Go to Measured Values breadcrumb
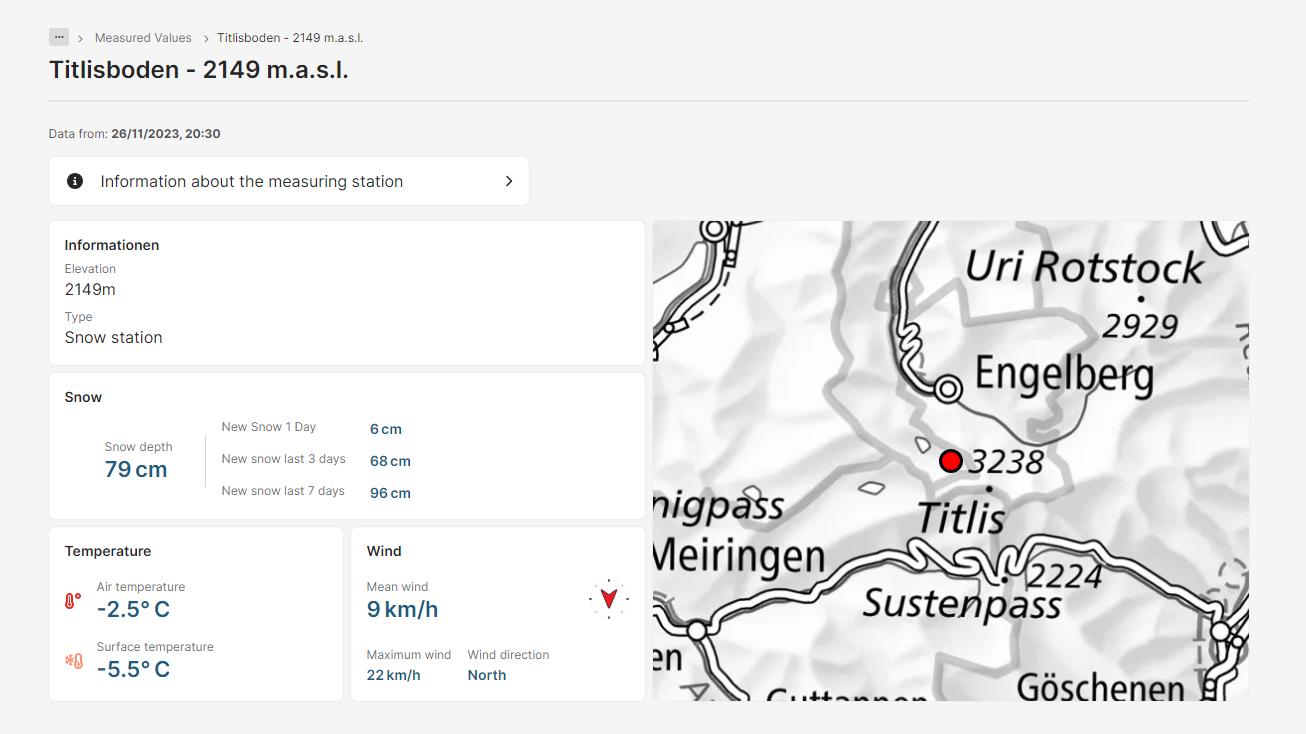Screen dimensions: 1306x734 click(143, 38)
